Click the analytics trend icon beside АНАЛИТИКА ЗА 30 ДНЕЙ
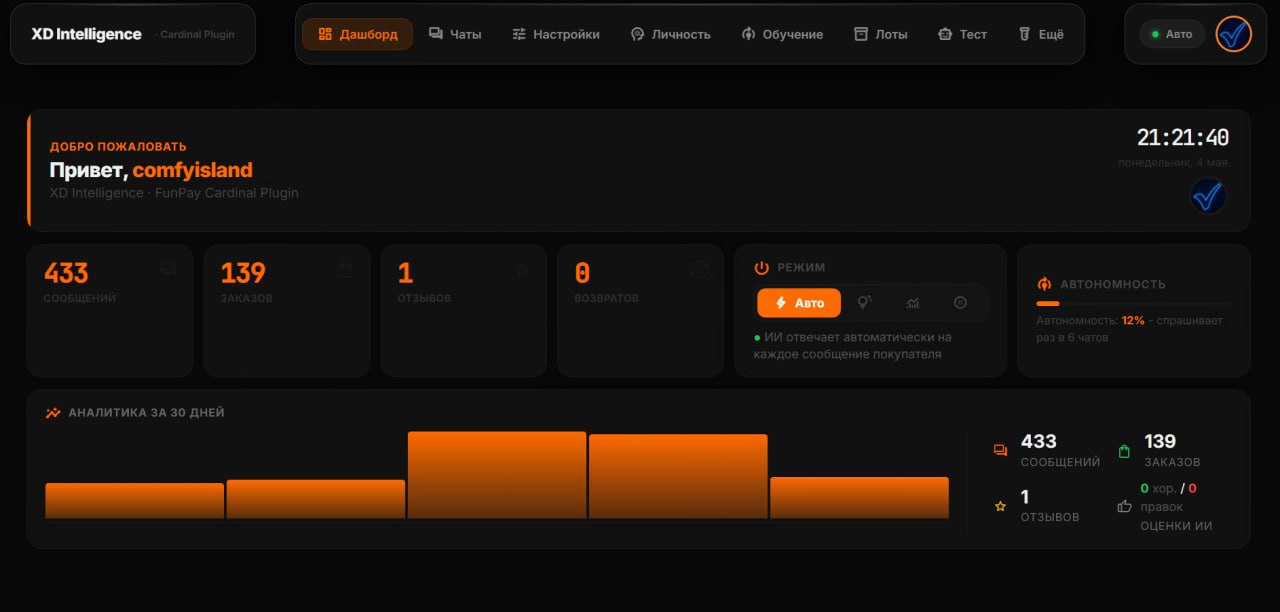Image resolution: width=1280 pixels, height=612 pixels. [x=54, y=412]
